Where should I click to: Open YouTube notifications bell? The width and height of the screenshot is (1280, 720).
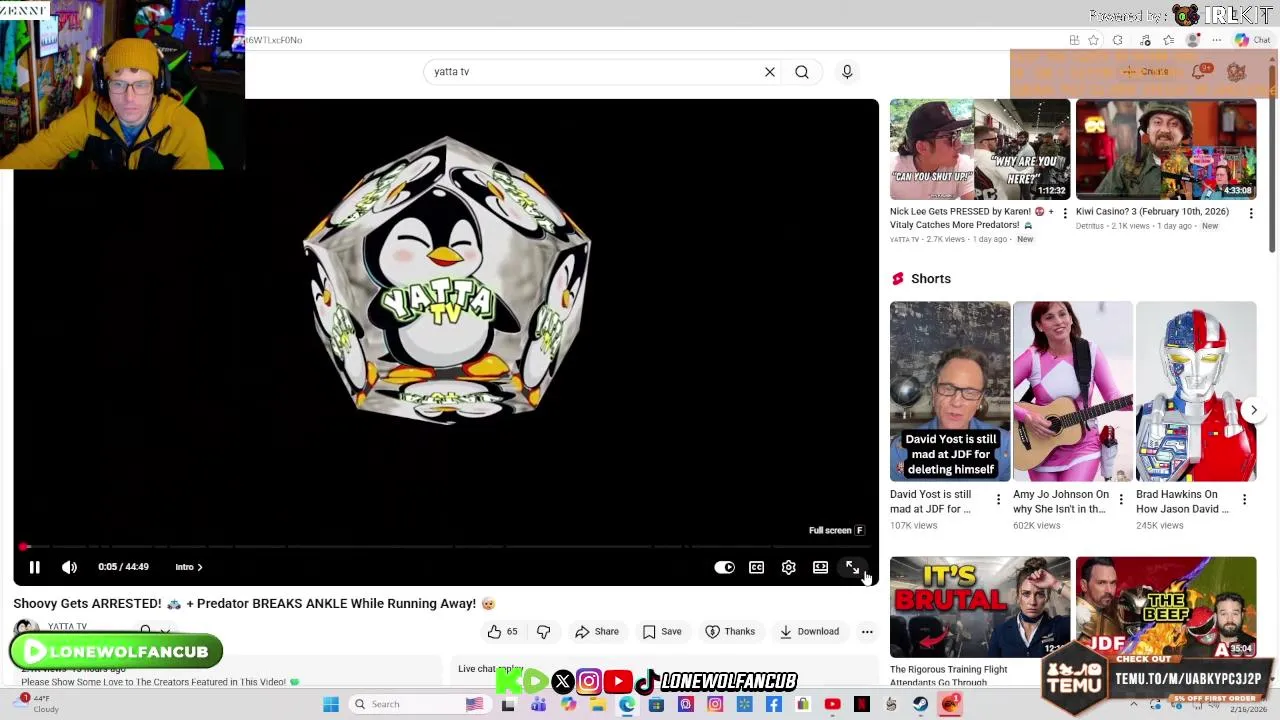point(1199,72)
